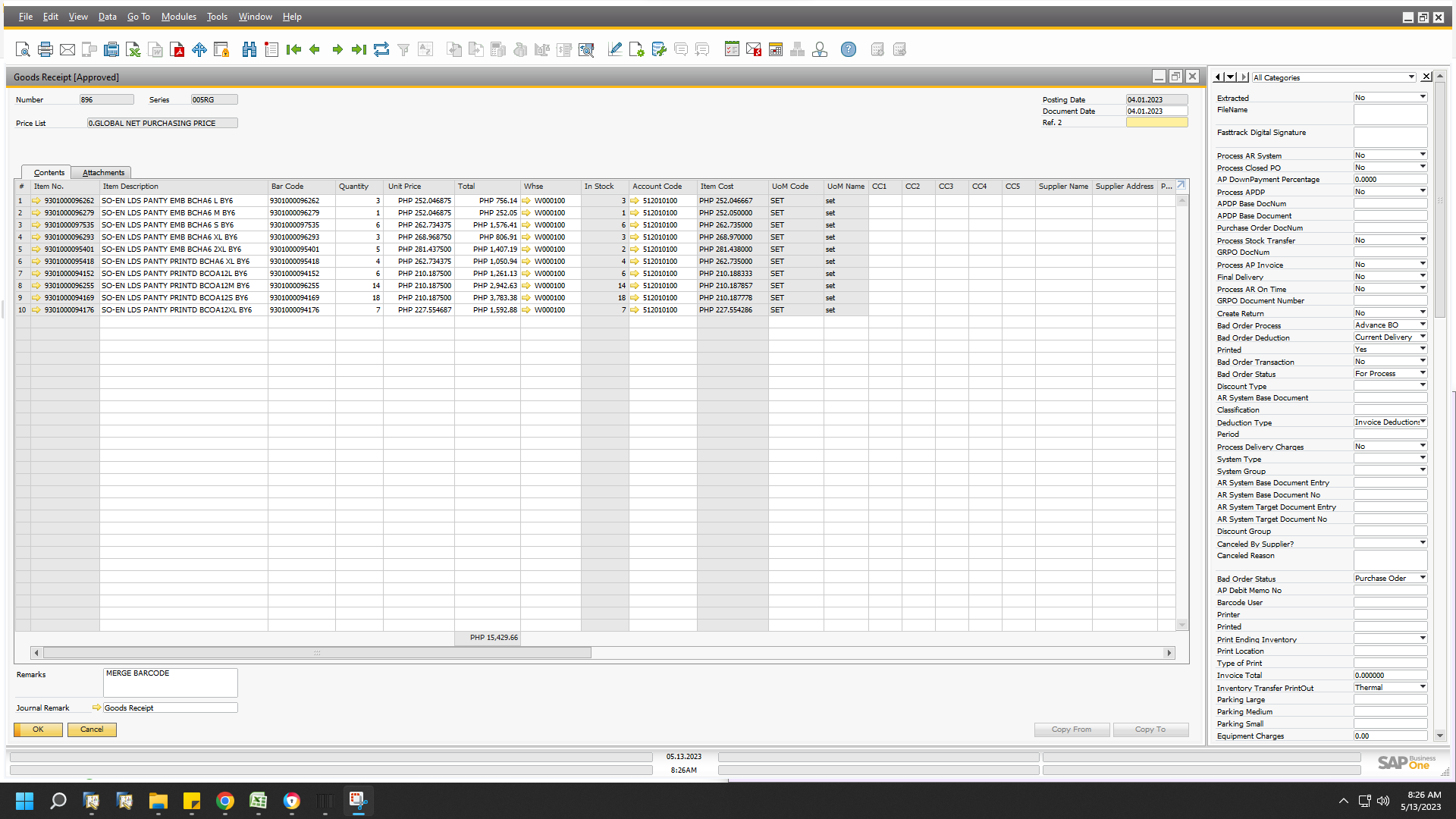
Task: Open Process AR System dropdown
Action: 1423,155
